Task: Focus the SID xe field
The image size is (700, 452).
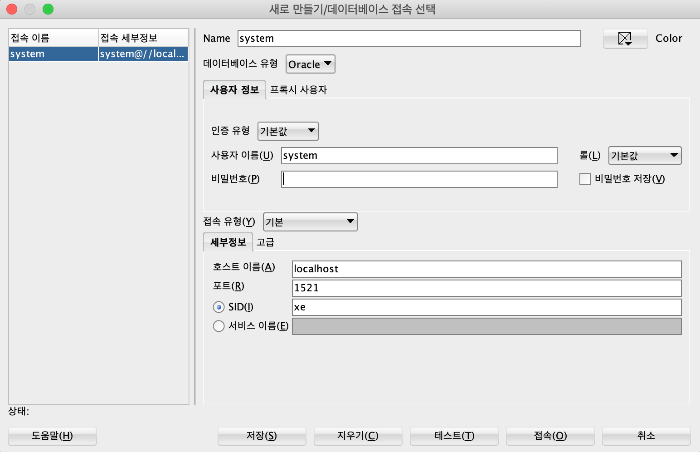Action: (487, 307)
